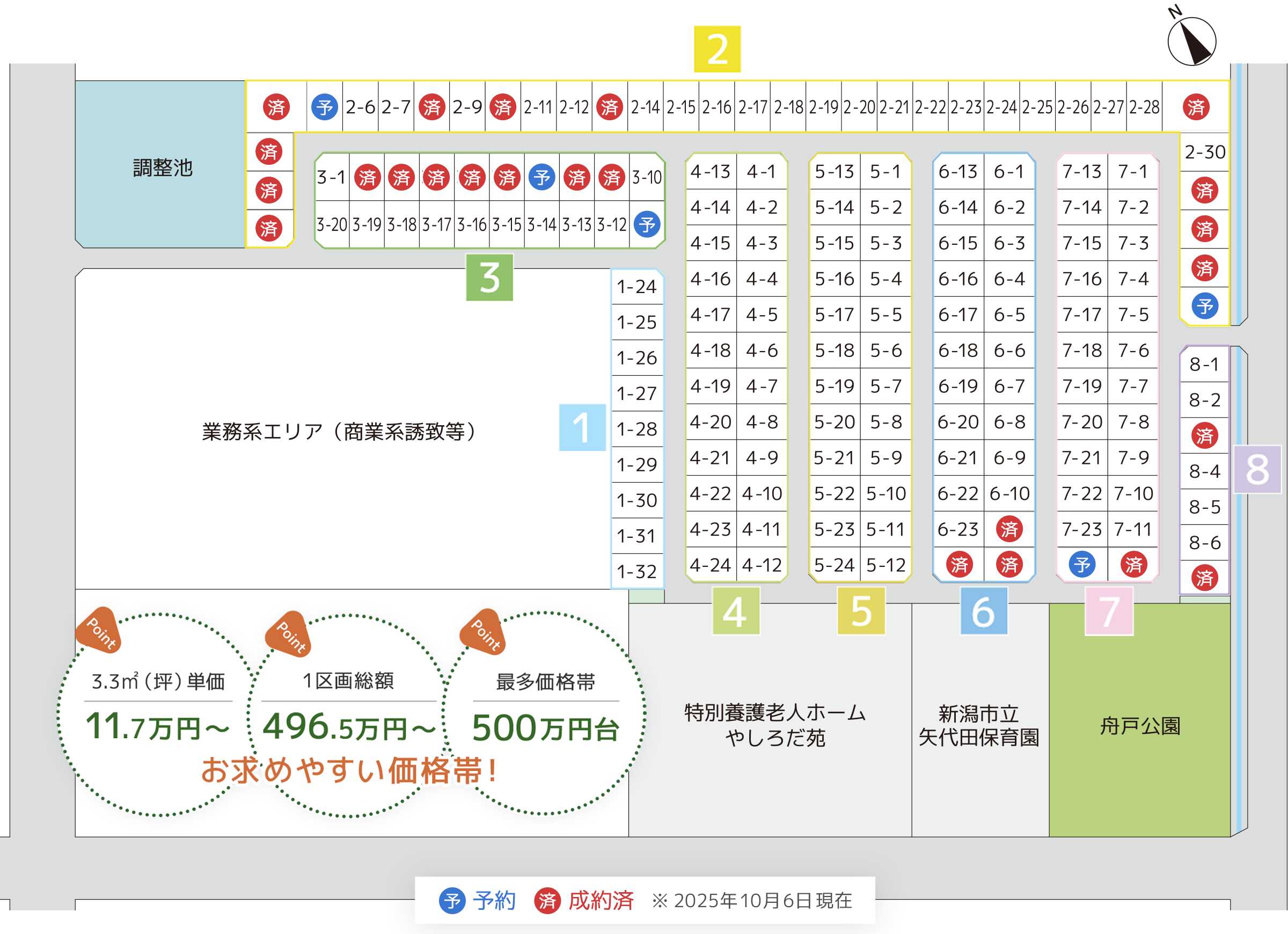The width and height of the screenshot is (1288, 934).
Task: Click the 舟戸公園 park area
Action: (x=1140, y=726)
